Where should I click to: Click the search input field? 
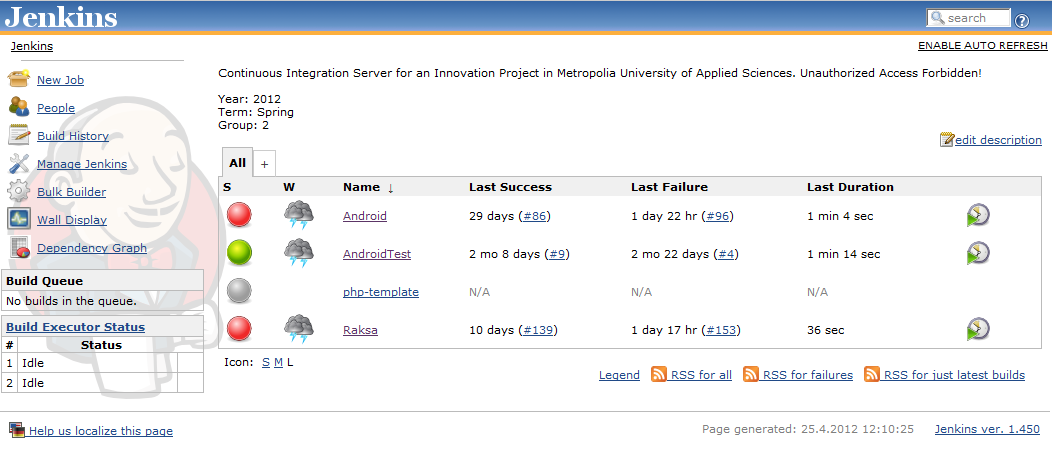click(968, 18)
